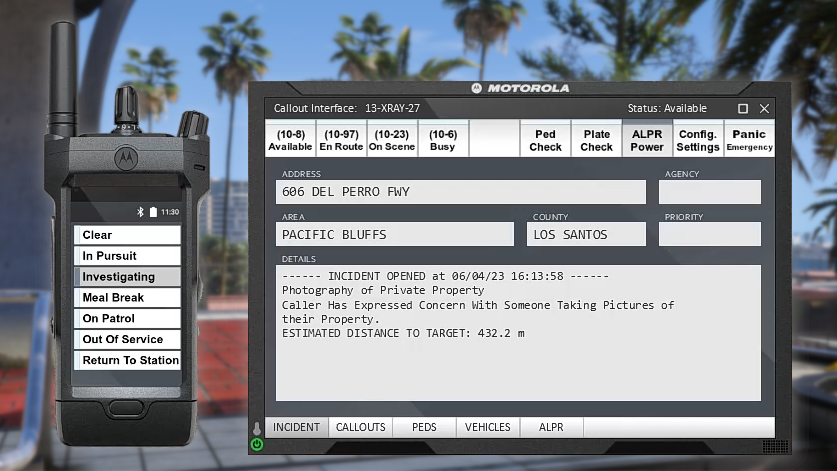Run a Plate Check
The height and width of the screenshot is (471, 837).
point(596,140)
